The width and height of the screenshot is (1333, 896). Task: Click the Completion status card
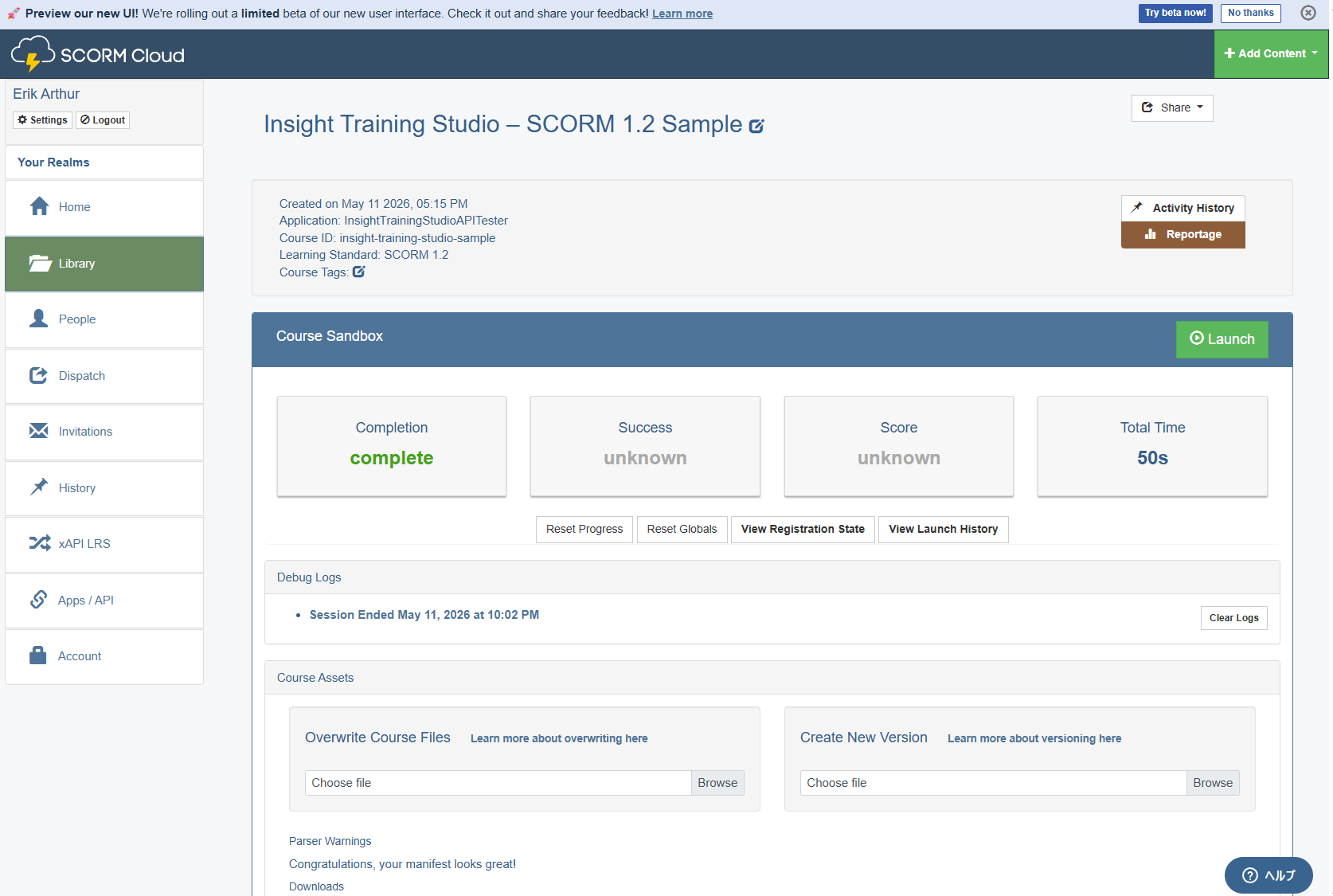click(392, 446)
